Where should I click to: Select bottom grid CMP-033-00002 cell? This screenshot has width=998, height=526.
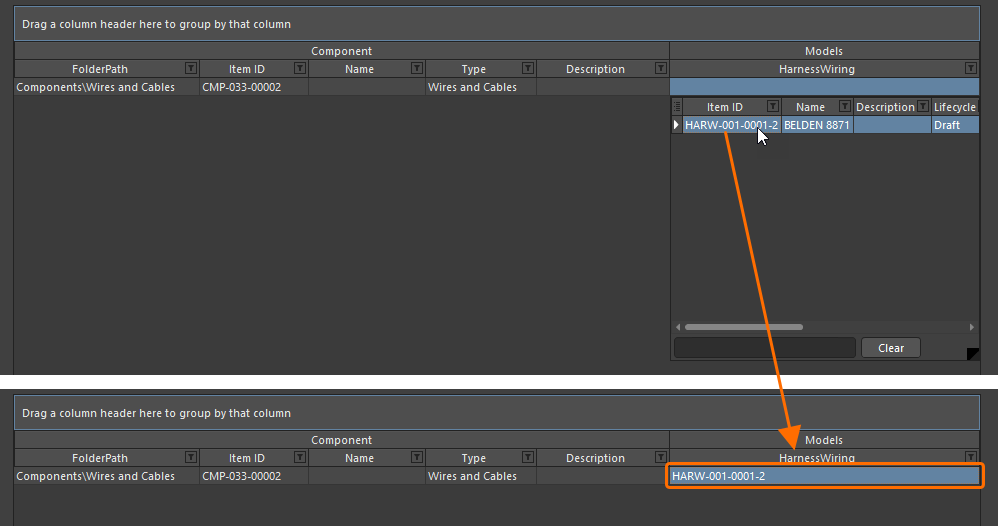[254, 476]
